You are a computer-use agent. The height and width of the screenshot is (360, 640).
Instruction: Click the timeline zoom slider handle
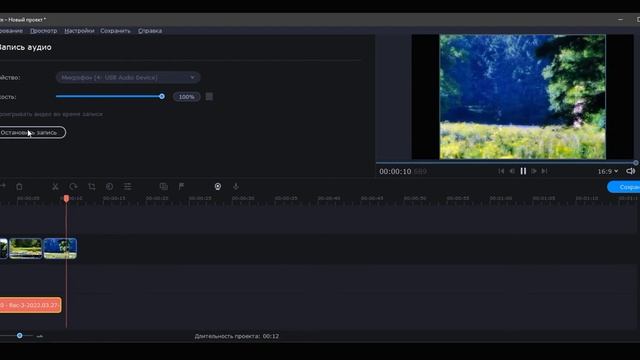pos(20,336)
